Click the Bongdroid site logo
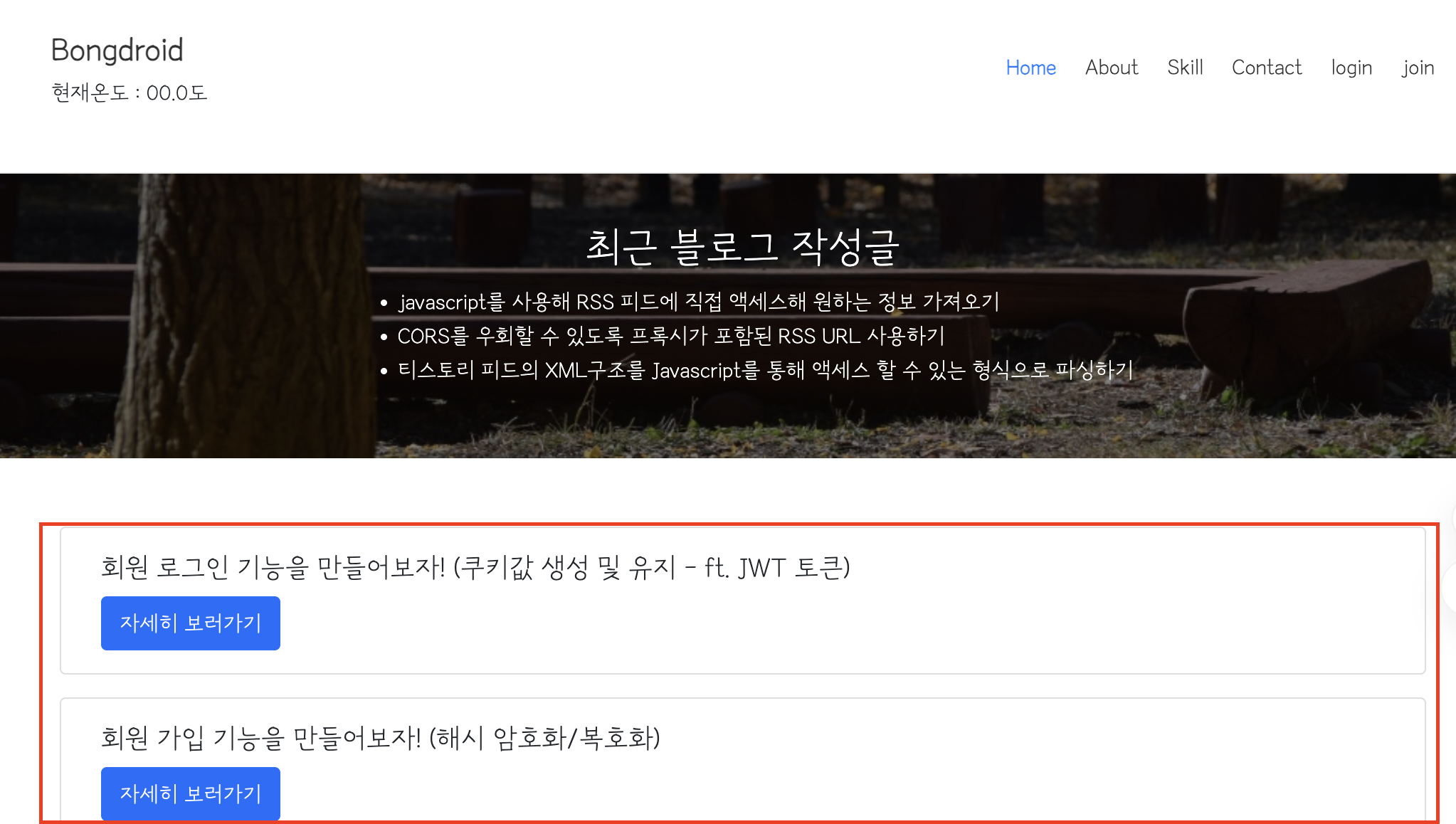Image resolution: width=1456 pixels, height=824 pixels. point(117,51)
